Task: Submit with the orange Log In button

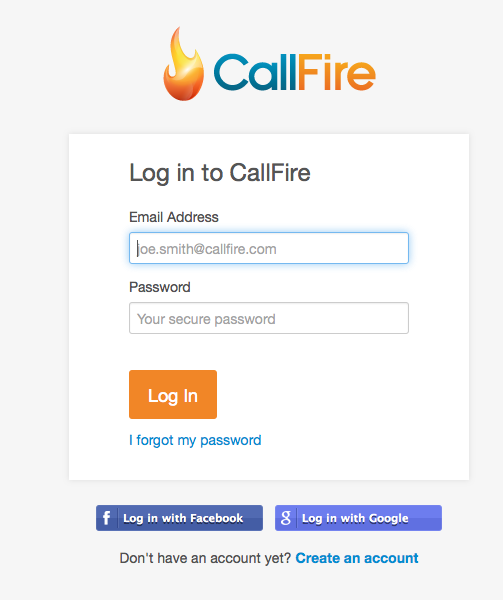Action: 173,394
